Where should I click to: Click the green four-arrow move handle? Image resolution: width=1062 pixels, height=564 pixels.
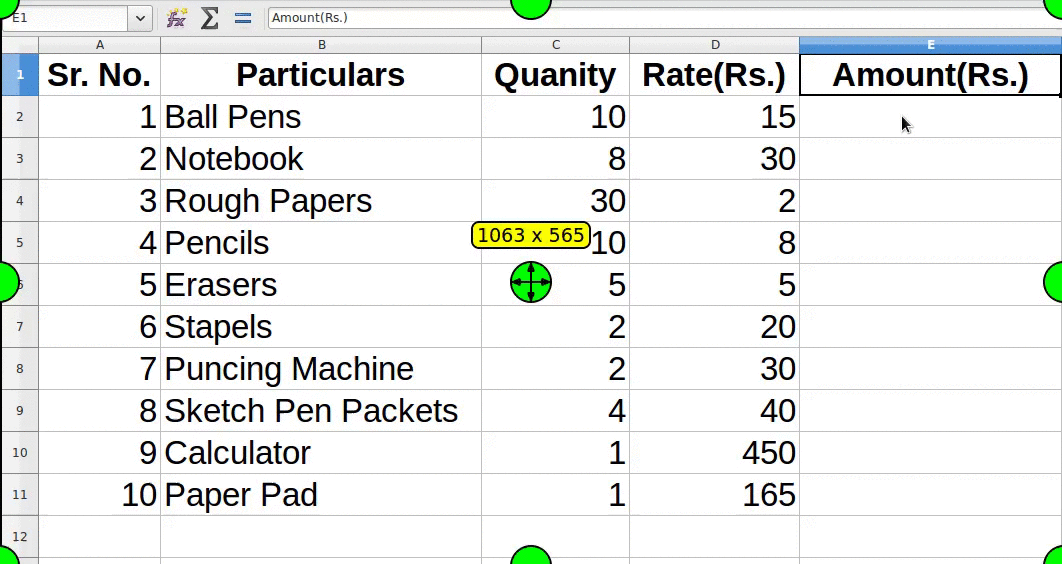coord(531,282)
